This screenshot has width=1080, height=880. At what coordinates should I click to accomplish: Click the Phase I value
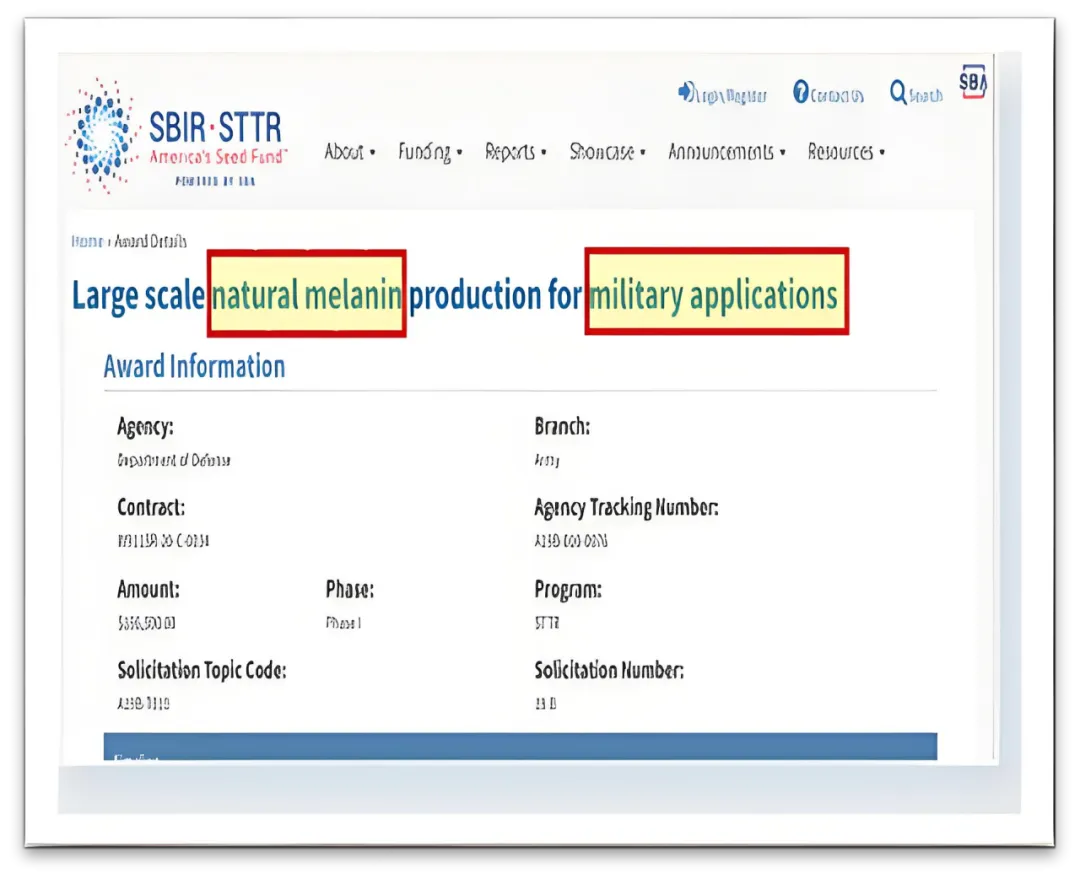pyautogui.click(x=344, y=623)
